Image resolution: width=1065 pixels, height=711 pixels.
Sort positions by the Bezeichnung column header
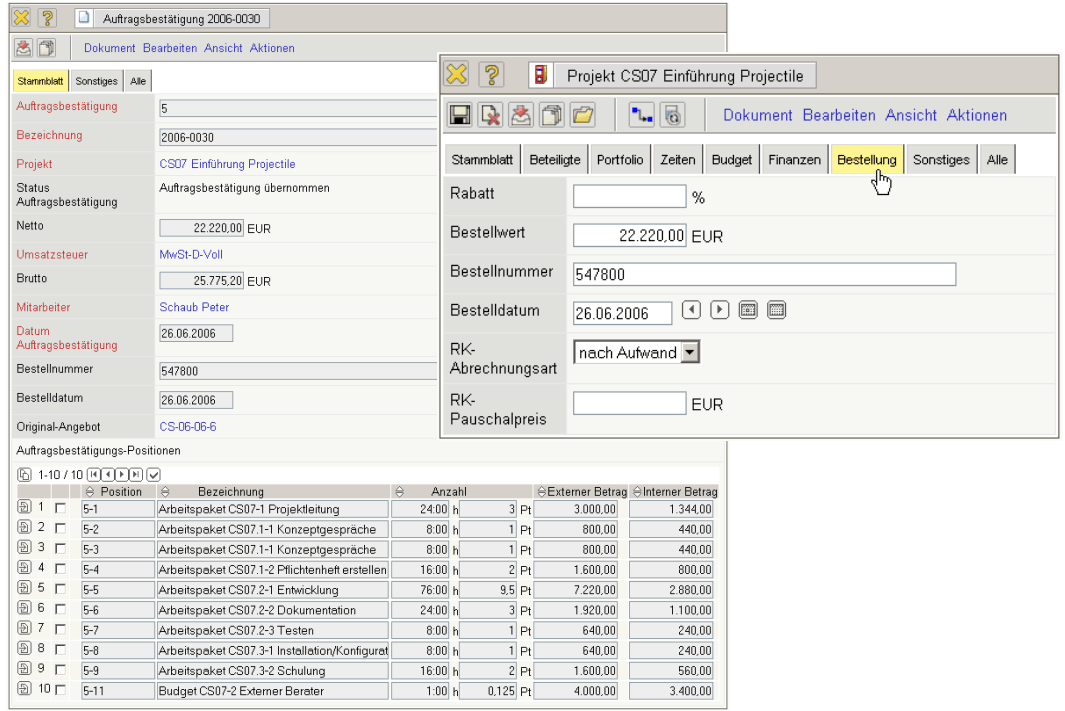click(x=230, y=492)
